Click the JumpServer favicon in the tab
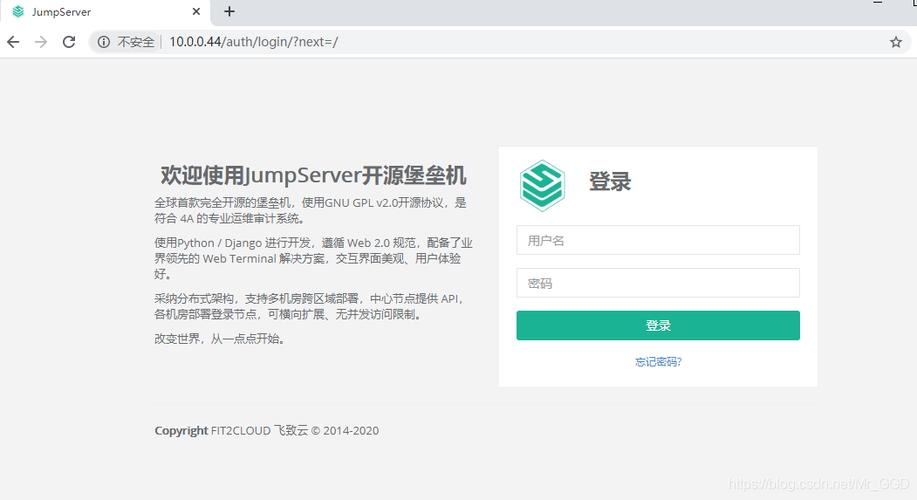The width and height of the screenshot is (917, 500). [x=18, y=12]
